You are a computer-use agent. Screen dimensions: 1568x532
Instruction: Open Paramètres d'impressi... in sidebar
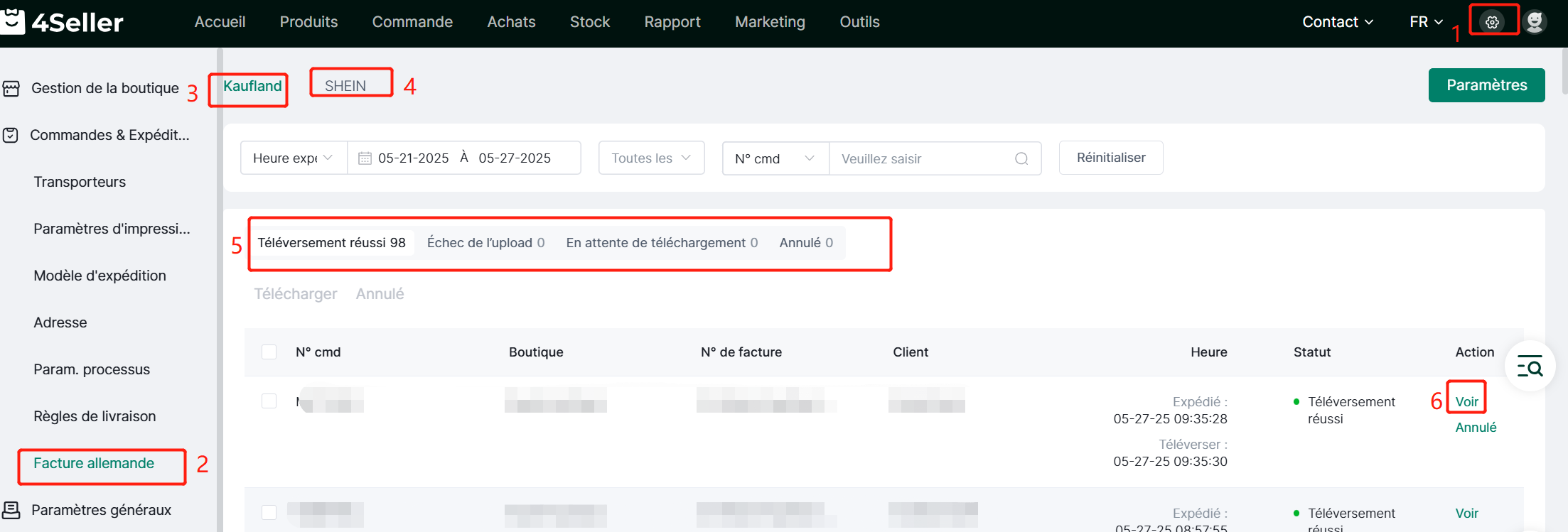click(x=112, y=229)
